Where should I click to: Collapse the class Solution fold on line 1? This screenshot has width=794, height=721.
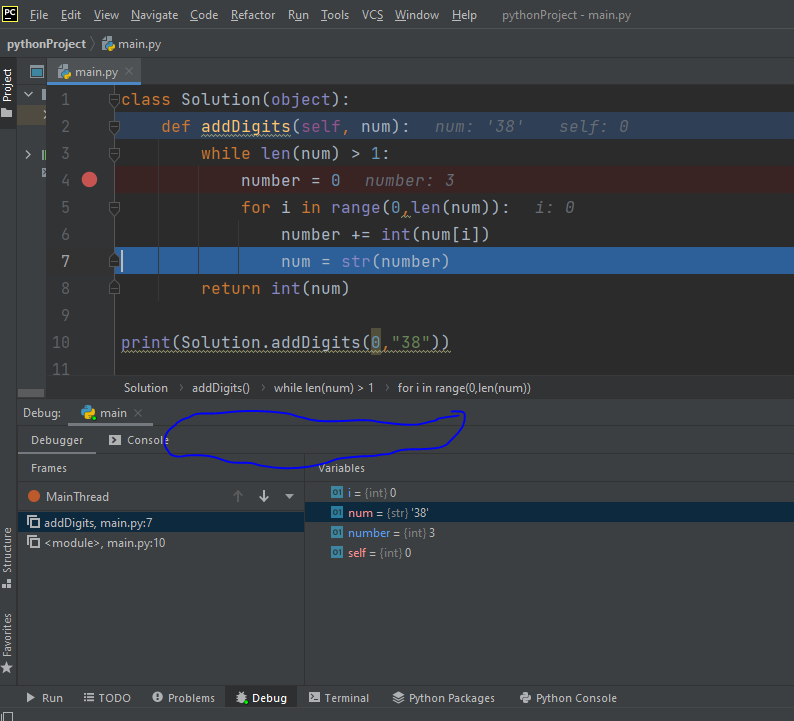click(114, 100)
